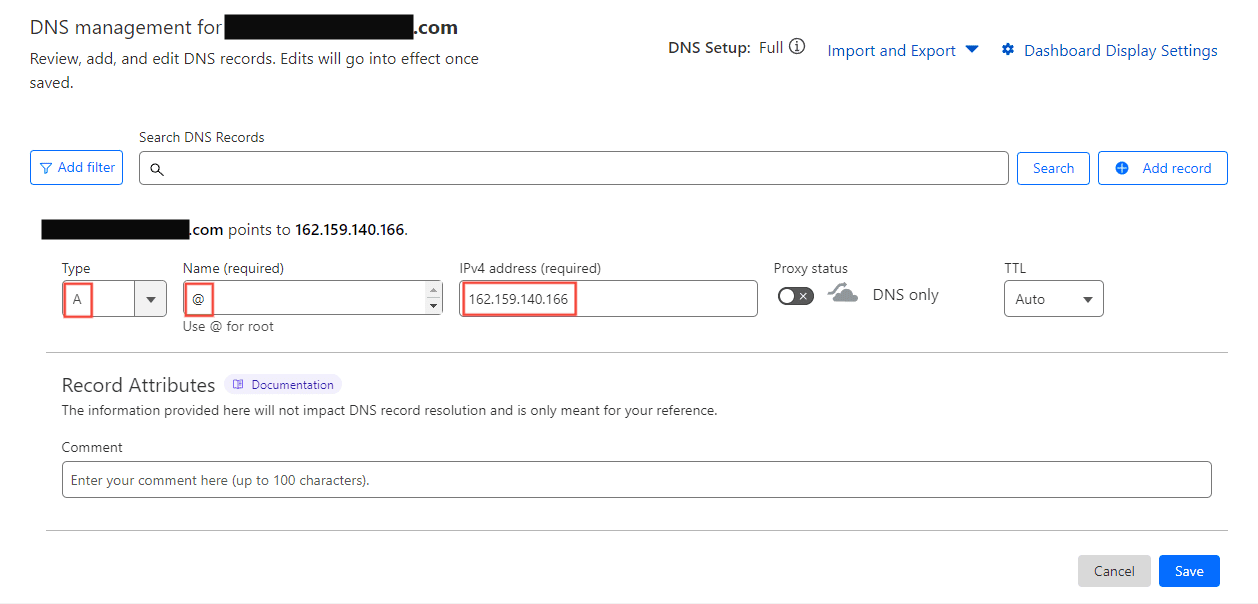Open Dashboard Display Settings
The image size is (1258, 604).
pyautogui.click(x=1120, y=51)
